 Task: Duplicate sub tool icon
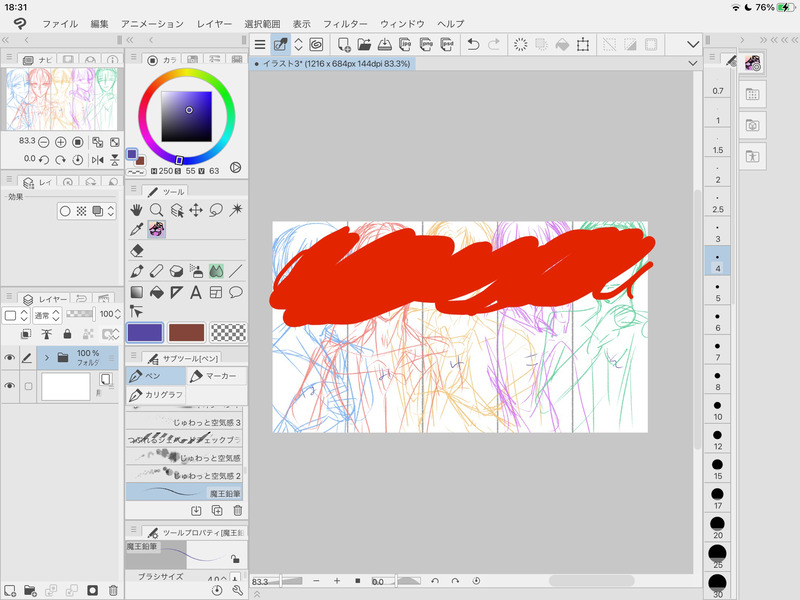coord(217,510)
